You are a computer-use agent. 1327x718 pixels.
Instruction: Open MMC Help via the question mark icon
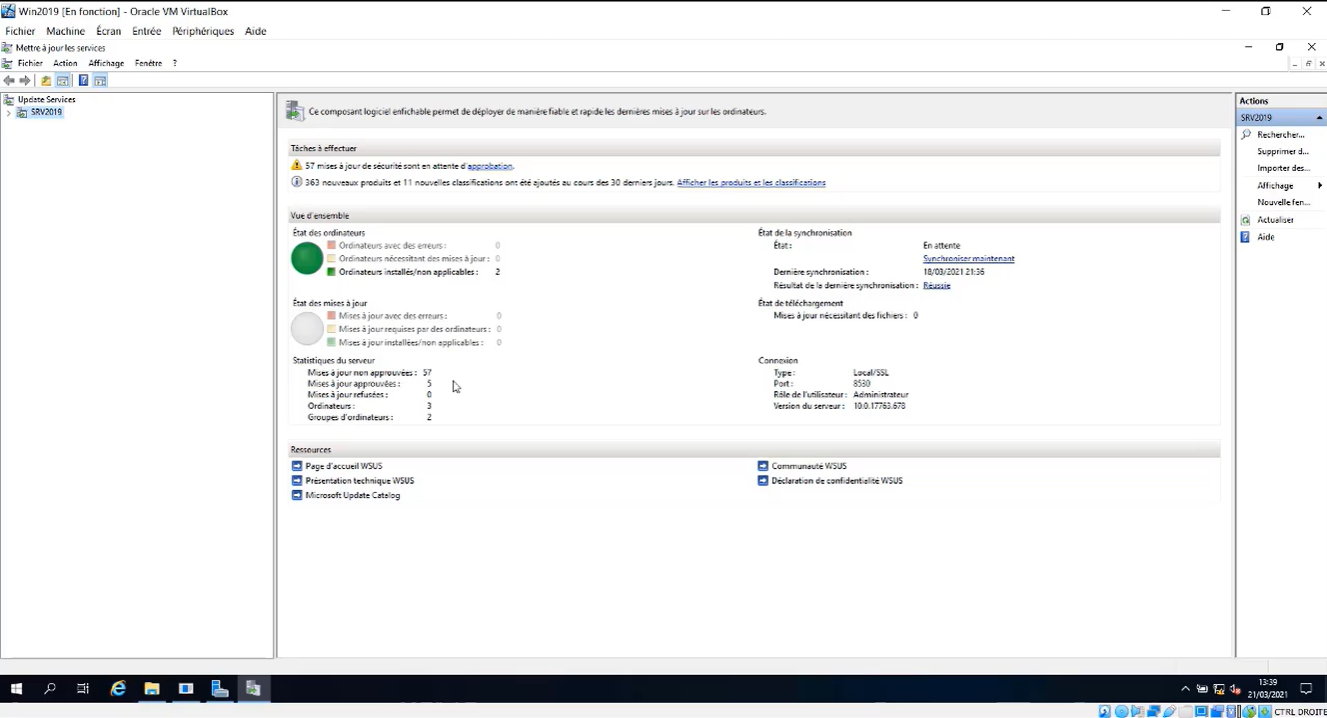coord(83,80)
